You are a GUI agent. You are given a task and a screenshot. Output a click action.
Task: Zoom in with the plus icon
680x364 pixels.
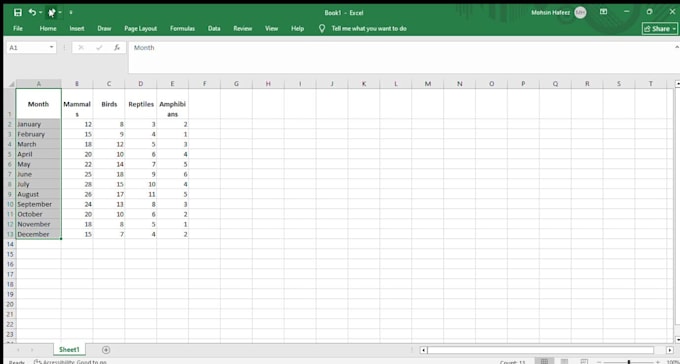(658, 362)
